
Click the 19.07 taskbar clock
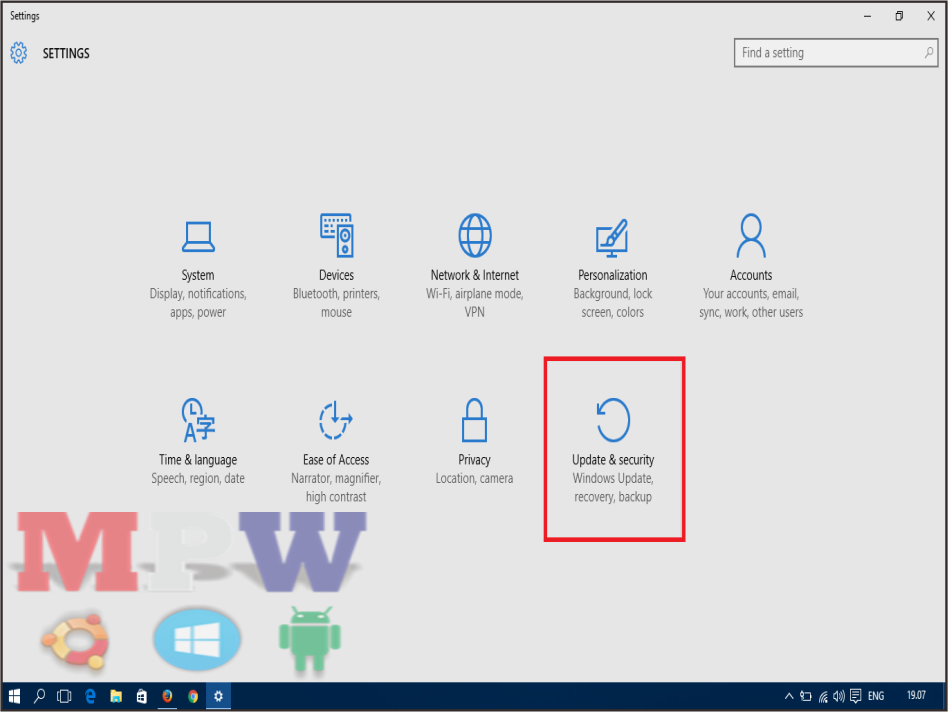coord(917,696)
